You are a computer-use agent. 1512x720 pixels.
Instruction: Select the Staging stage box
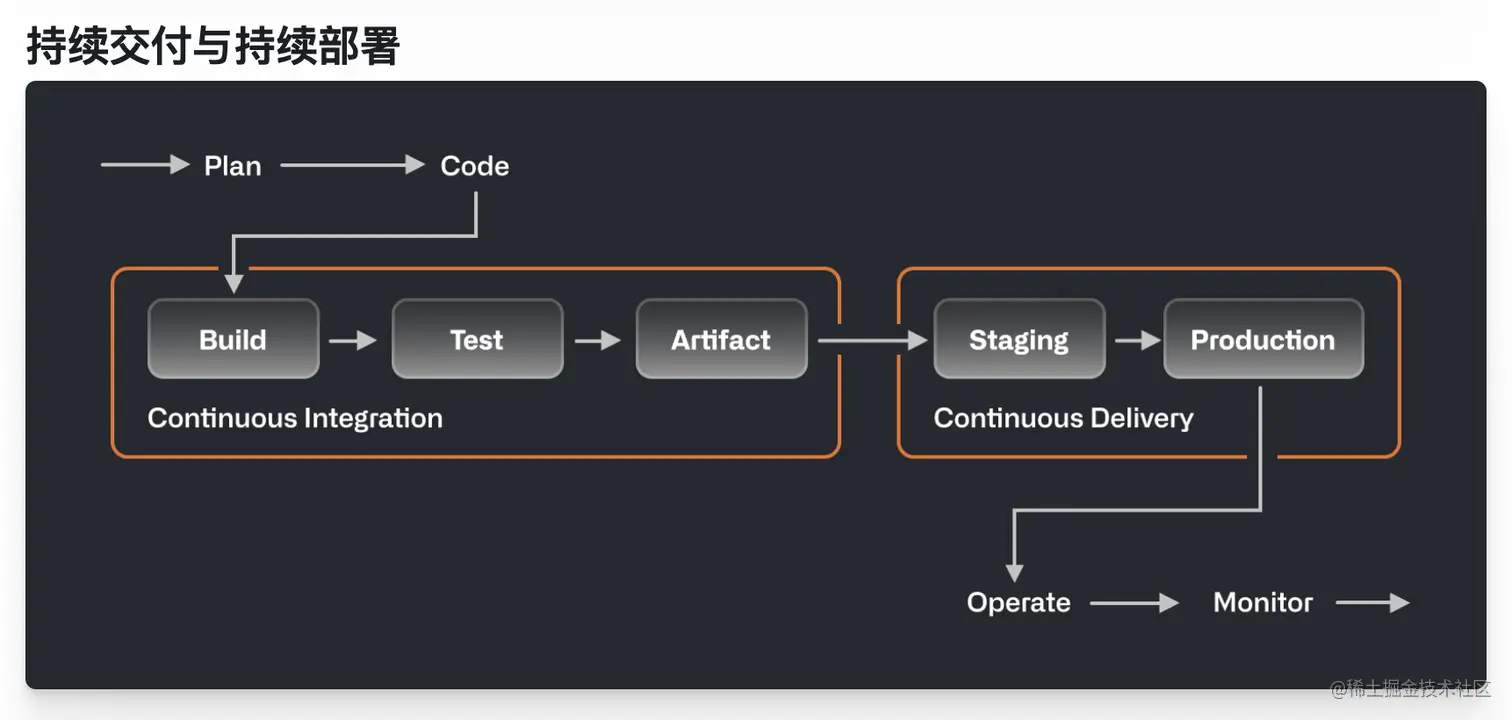click(1019, 339)
